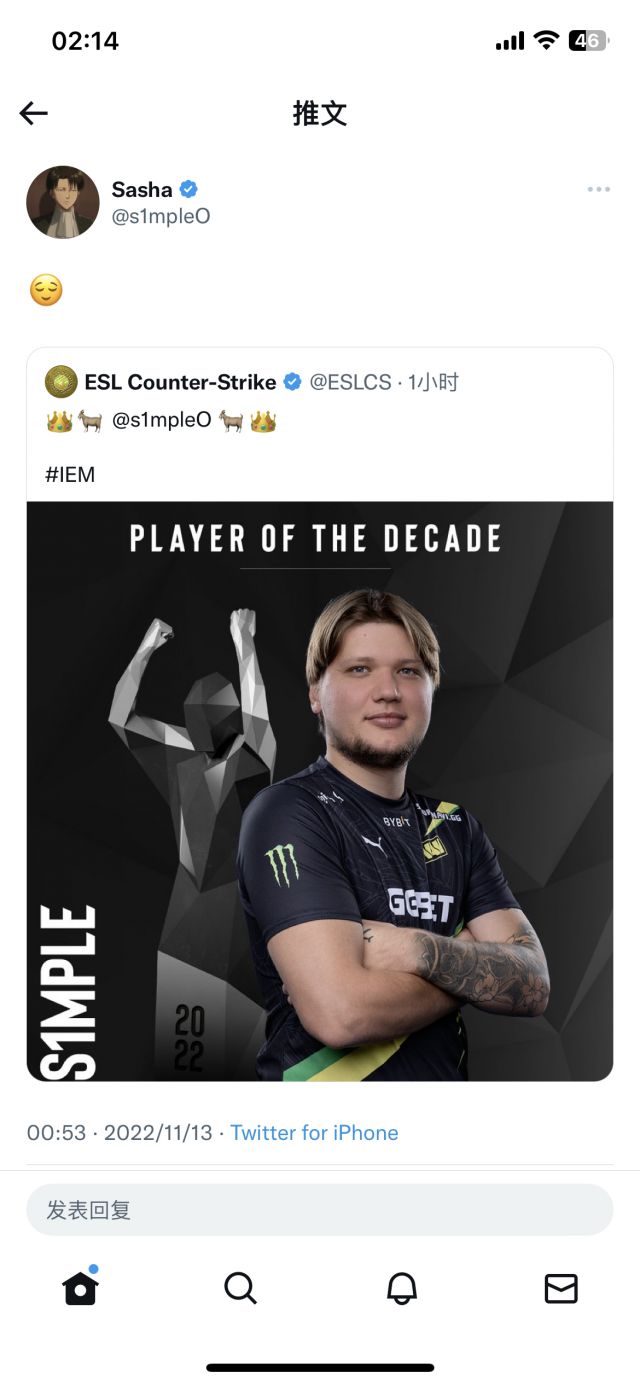The height and width of the screenshot is (1385, 640).
Task: Tap the relieved face emoji in tweet
Action: click(46, 290)
